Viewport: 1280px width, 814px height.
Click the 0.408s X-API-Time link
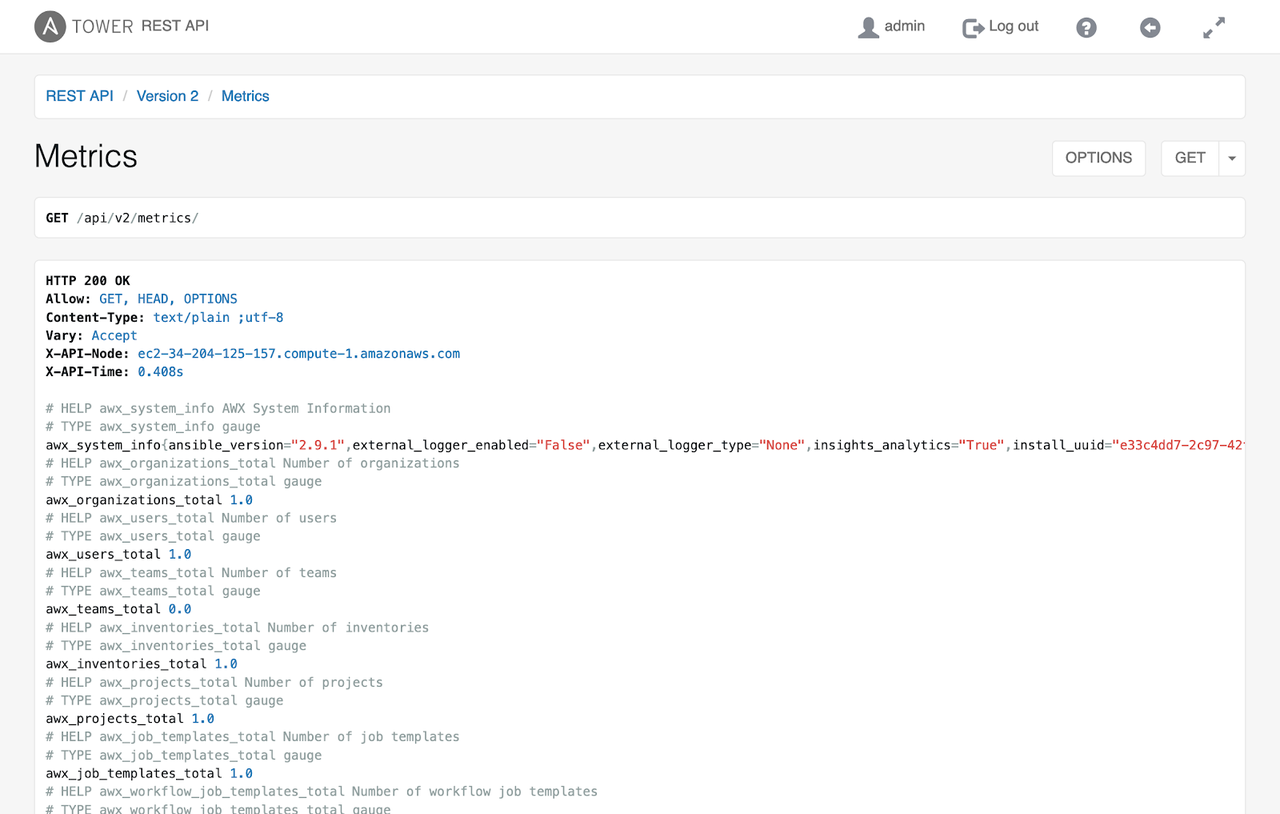click(x=160, y=371)
